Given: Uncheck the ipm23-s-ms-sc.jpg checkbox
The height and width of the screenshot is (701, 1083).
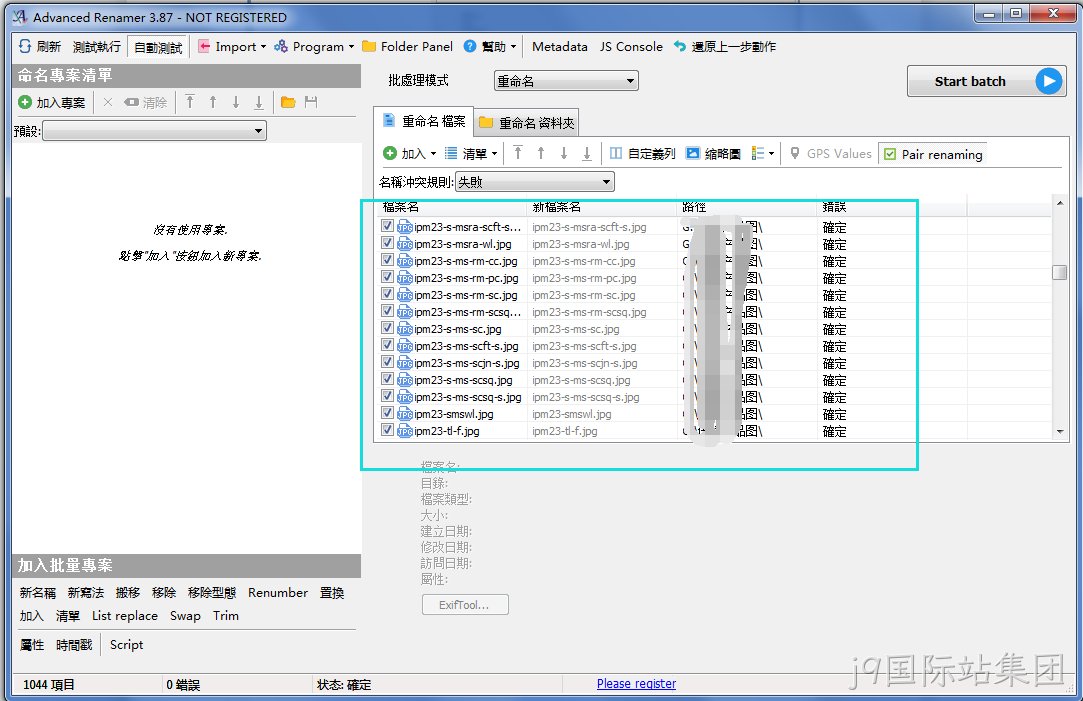Looking at the screenshot, I should [387, 328].
